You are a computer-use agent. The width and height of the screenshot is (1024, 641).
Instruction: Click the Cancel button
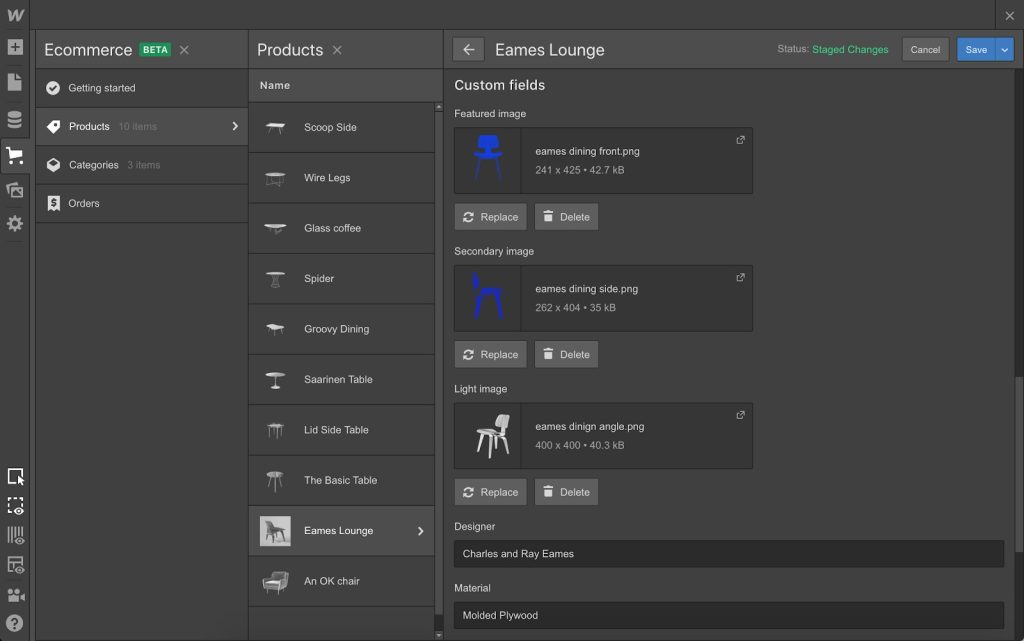[925, 50]
